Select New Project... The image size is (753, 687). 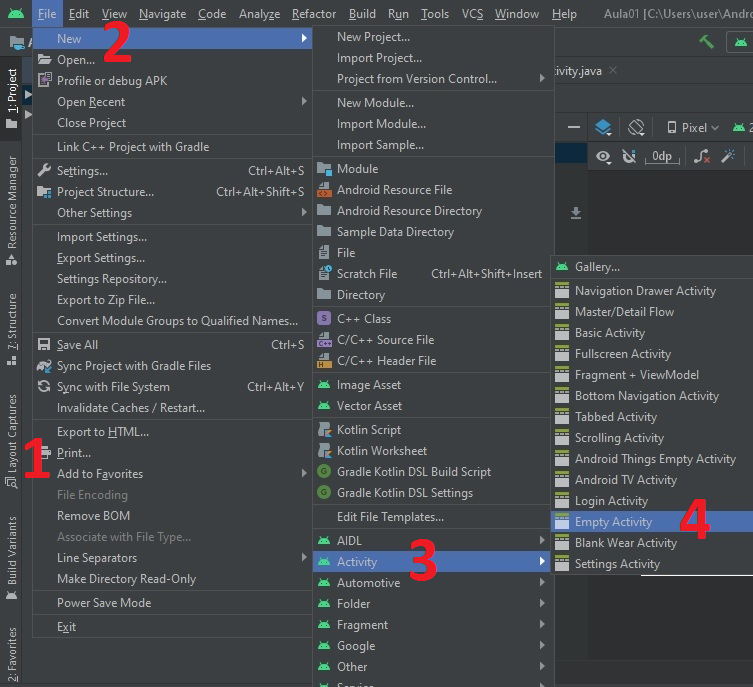click(432, 37)
